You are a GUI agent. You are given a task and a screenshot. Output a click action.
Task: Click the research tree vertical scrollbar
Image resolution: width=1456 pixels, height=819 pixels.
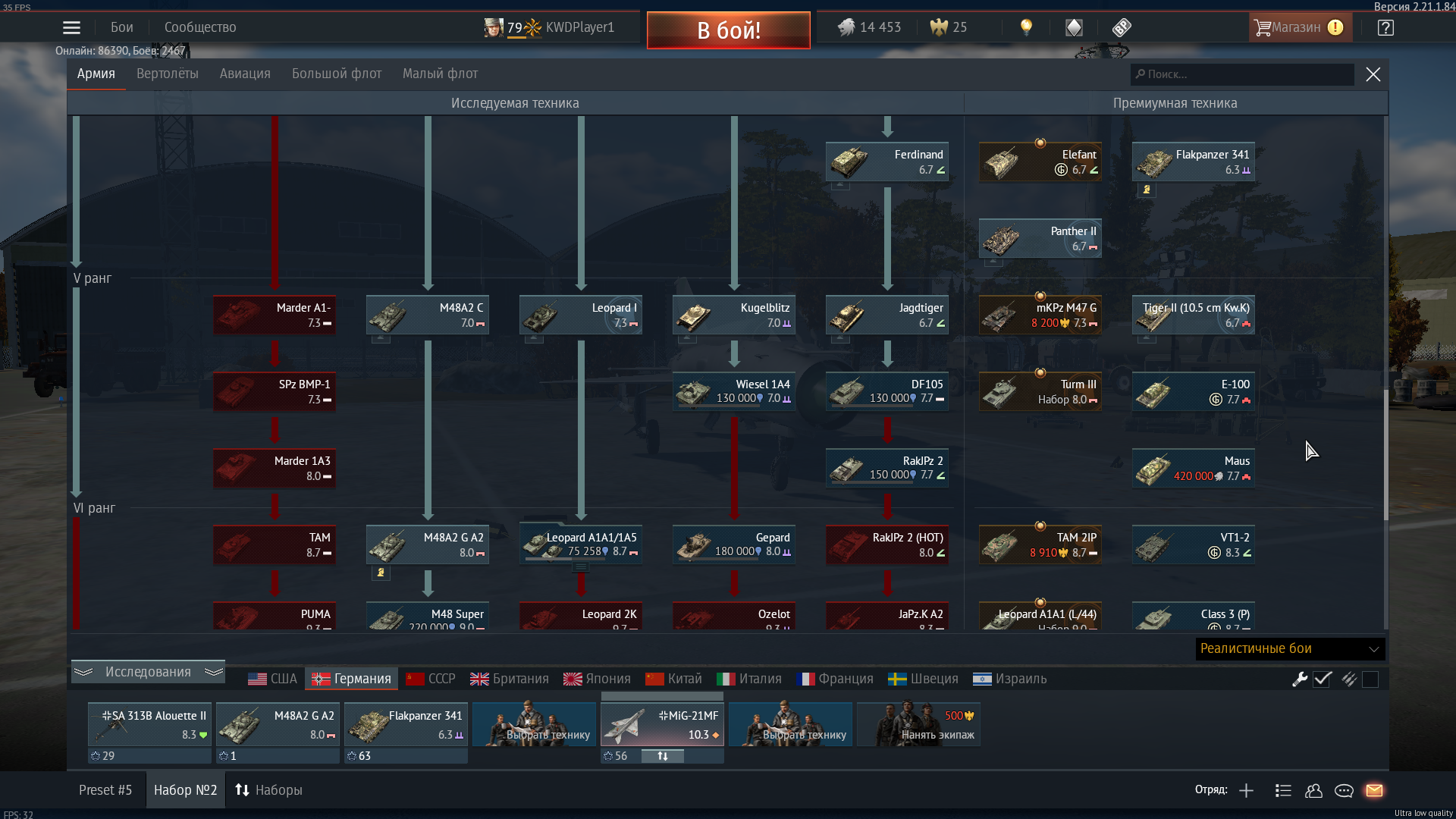pos(1385,455)
